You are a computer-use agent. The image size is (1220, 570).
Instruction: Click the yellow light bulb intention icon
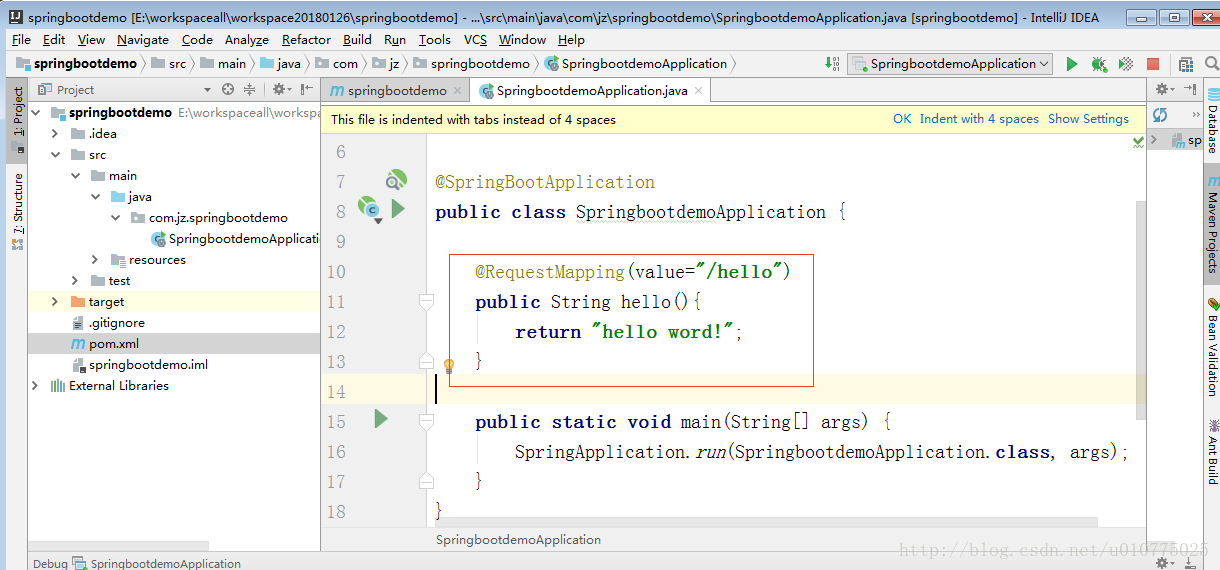(449, 366)
